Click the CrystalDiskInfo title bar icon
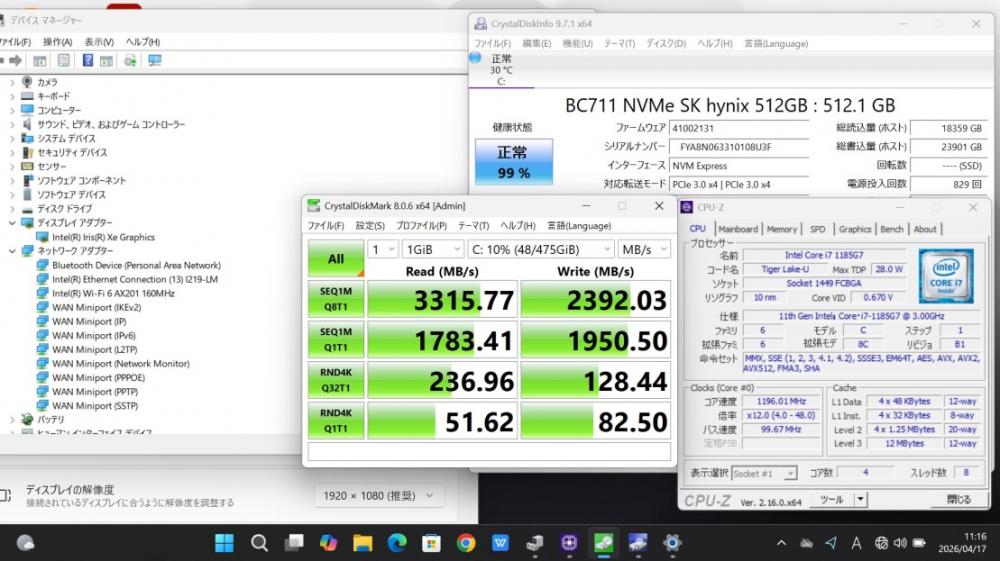 (x=480, y=24)
